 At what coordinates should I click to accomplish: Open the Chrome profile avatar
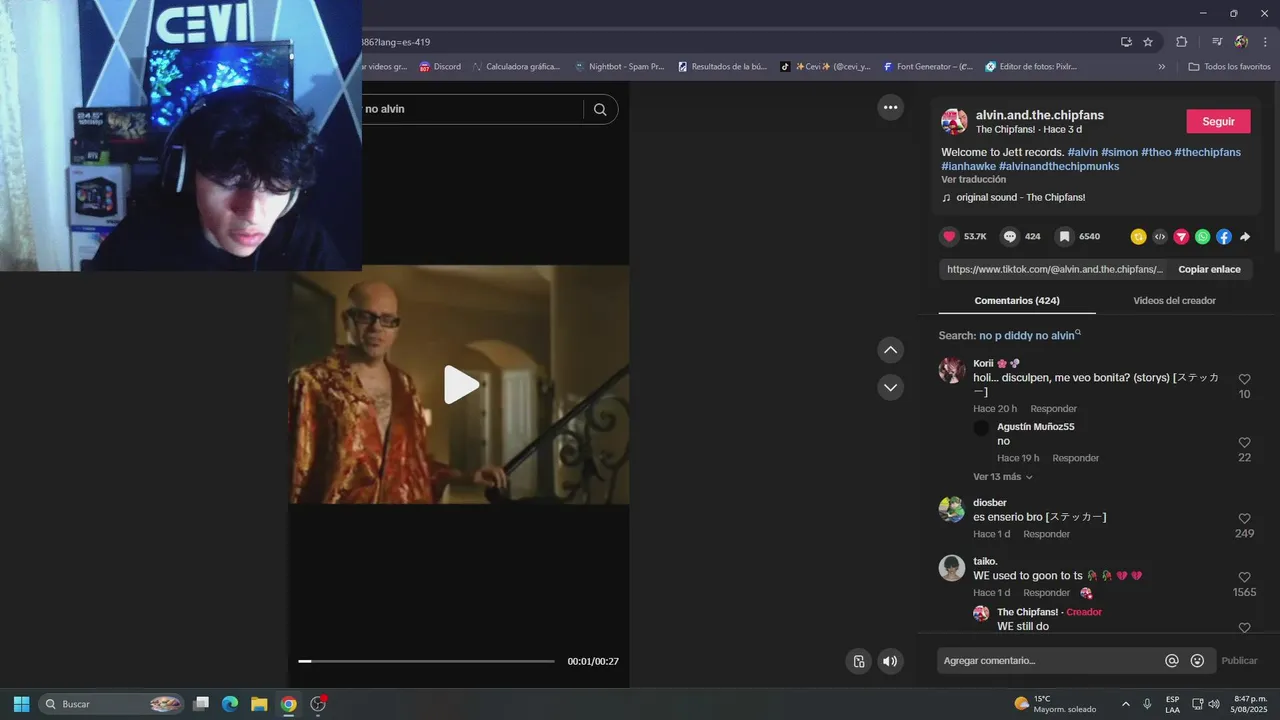[1241, 42]
